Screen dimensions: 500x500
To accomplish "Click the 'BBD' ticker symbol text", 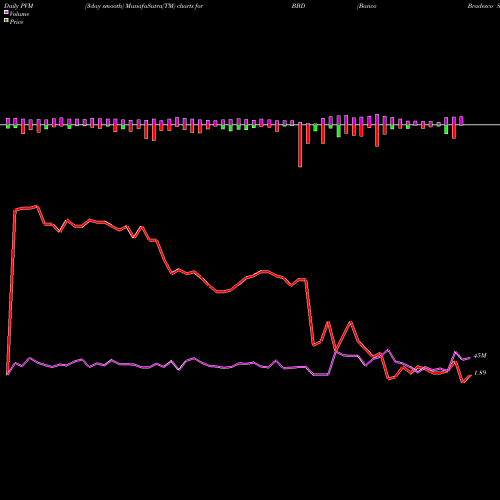I will coord(298,6).
